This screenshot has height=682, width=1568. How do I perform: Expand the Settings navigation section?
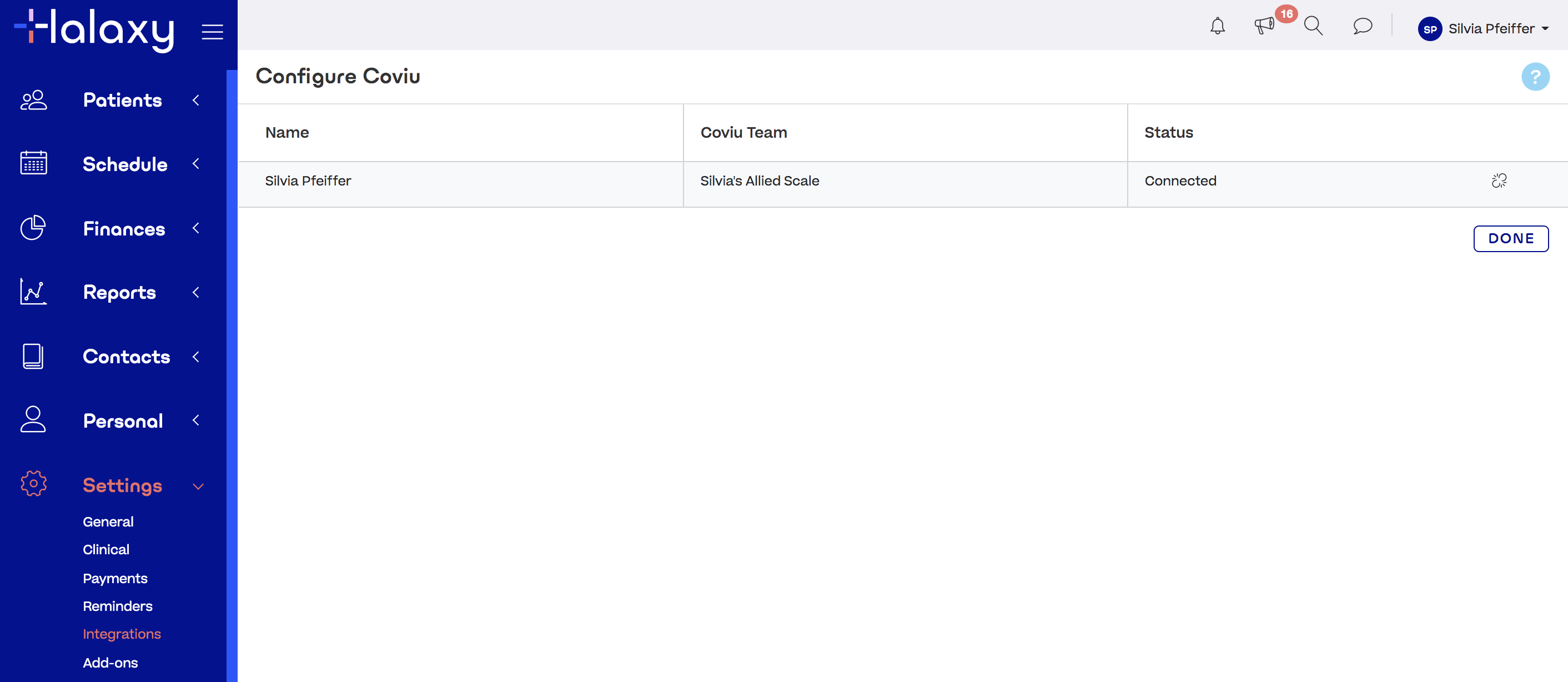(x=198, y=486)
